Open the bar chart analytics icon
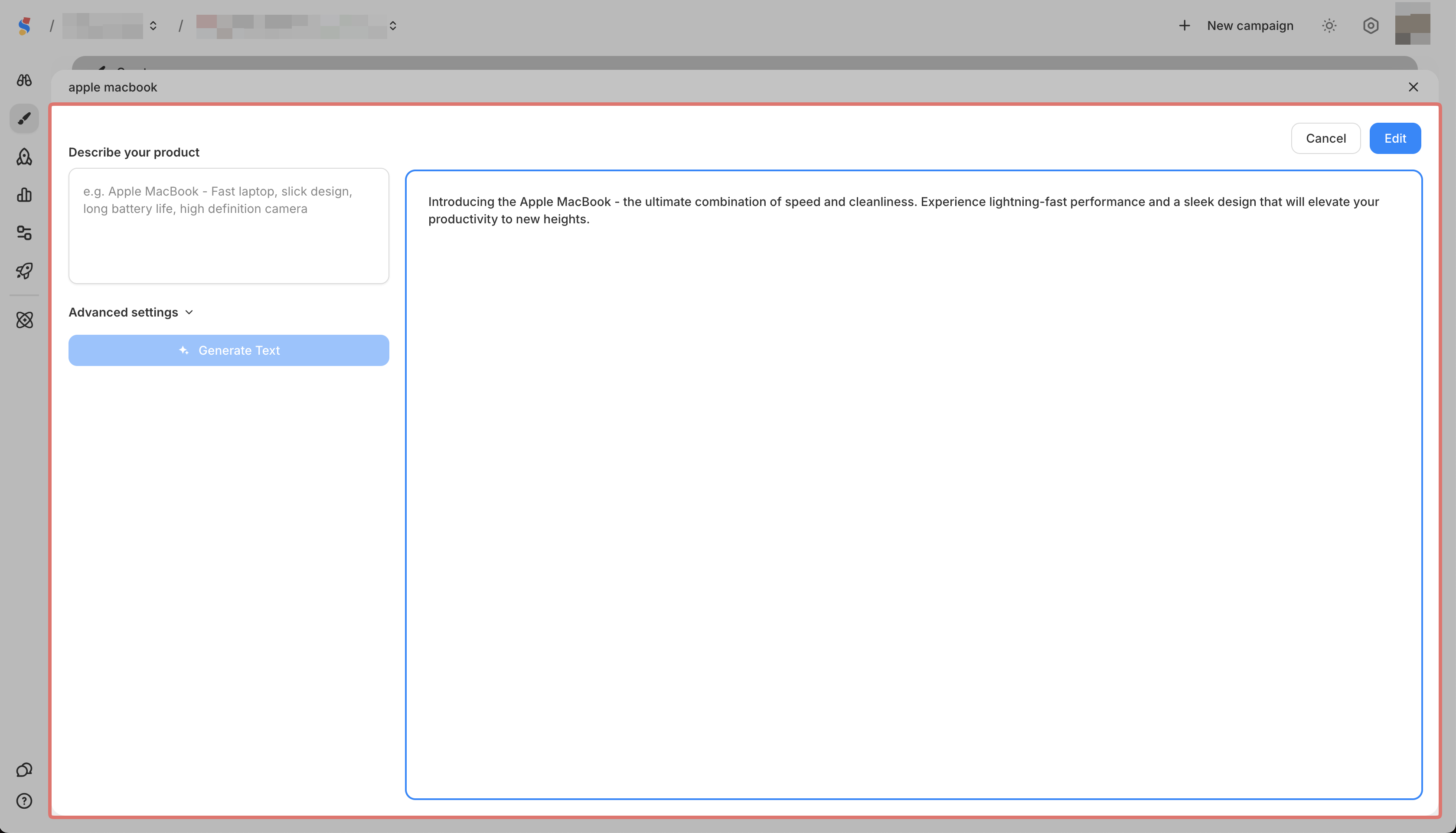Viewport: 1456px width, 833px height. point(24,195)
